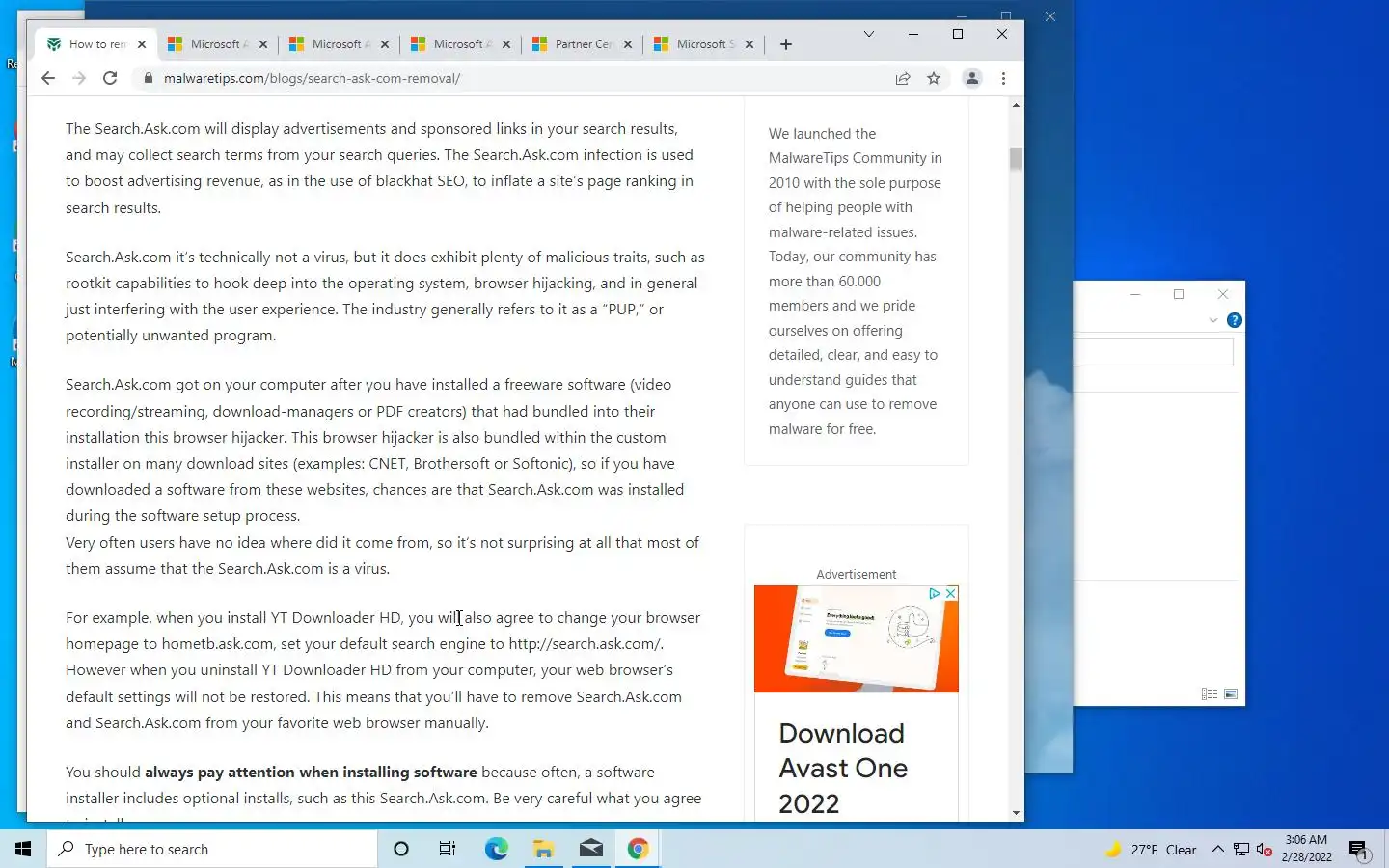1389x868 pixels.
Task: Open the Windows Start menu
Action: coord(23,849)
